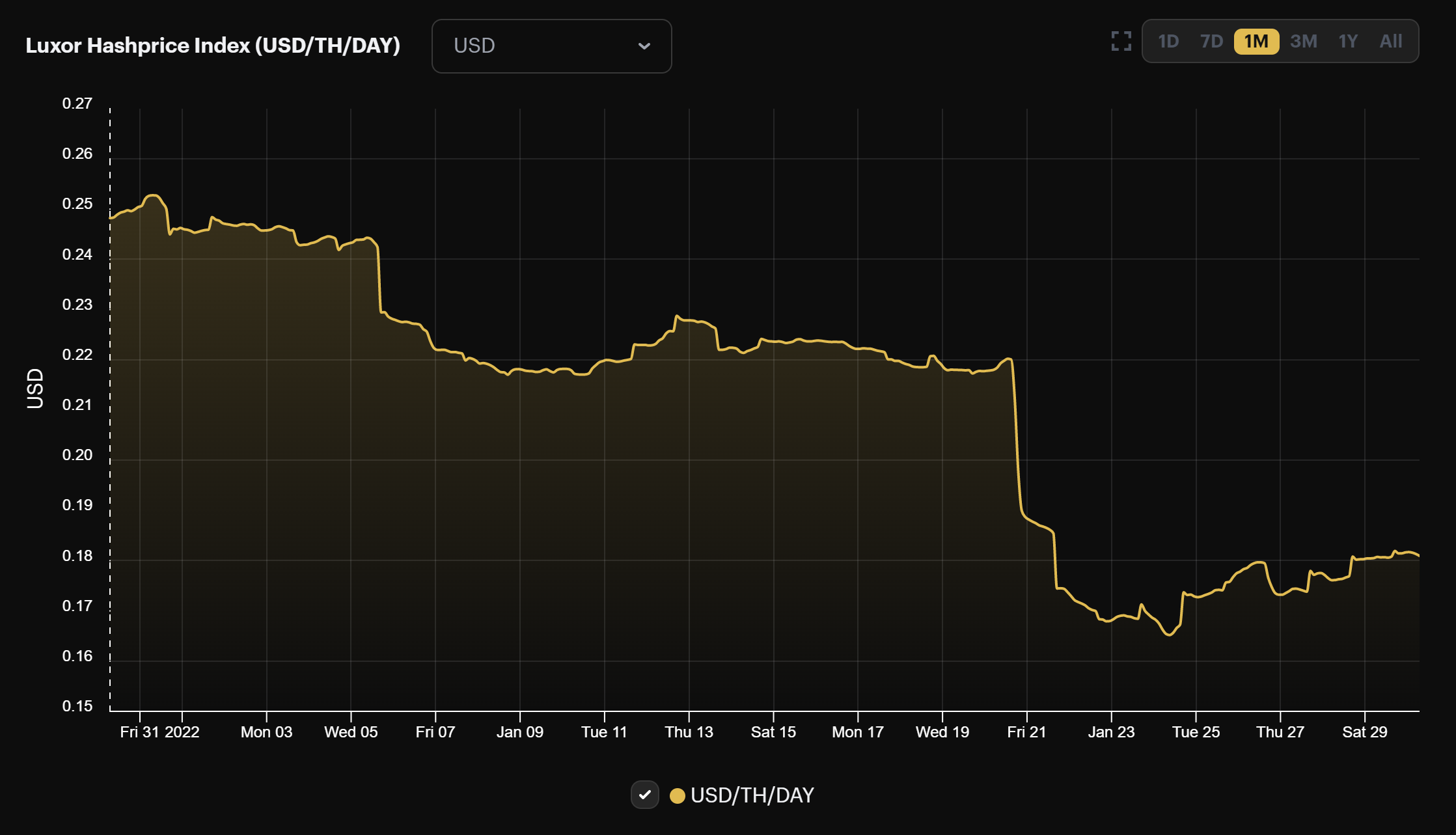Toggle fullscreen chart view icon
The width and height of the screenshot is (1456, 835).
[x=1121, y=41]
